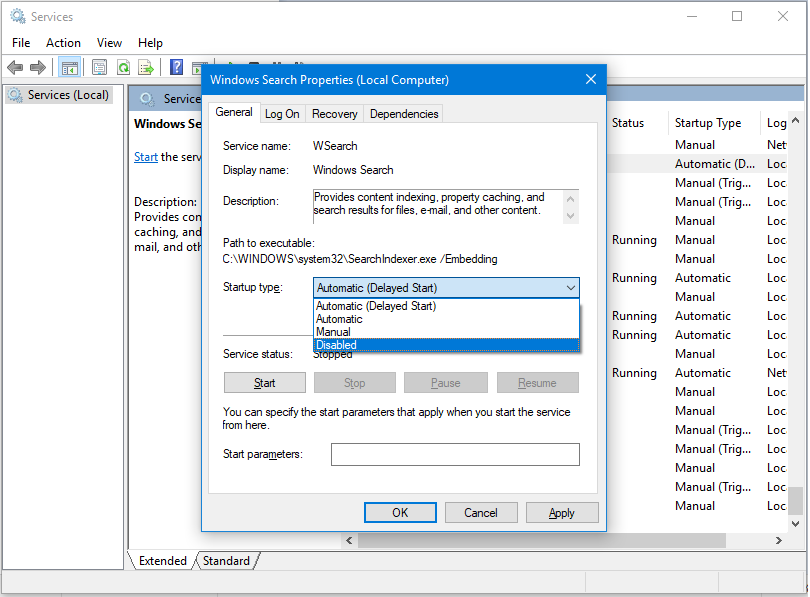Click the Refresh toolbar icon
810x597 pixels.
[123, 67]
